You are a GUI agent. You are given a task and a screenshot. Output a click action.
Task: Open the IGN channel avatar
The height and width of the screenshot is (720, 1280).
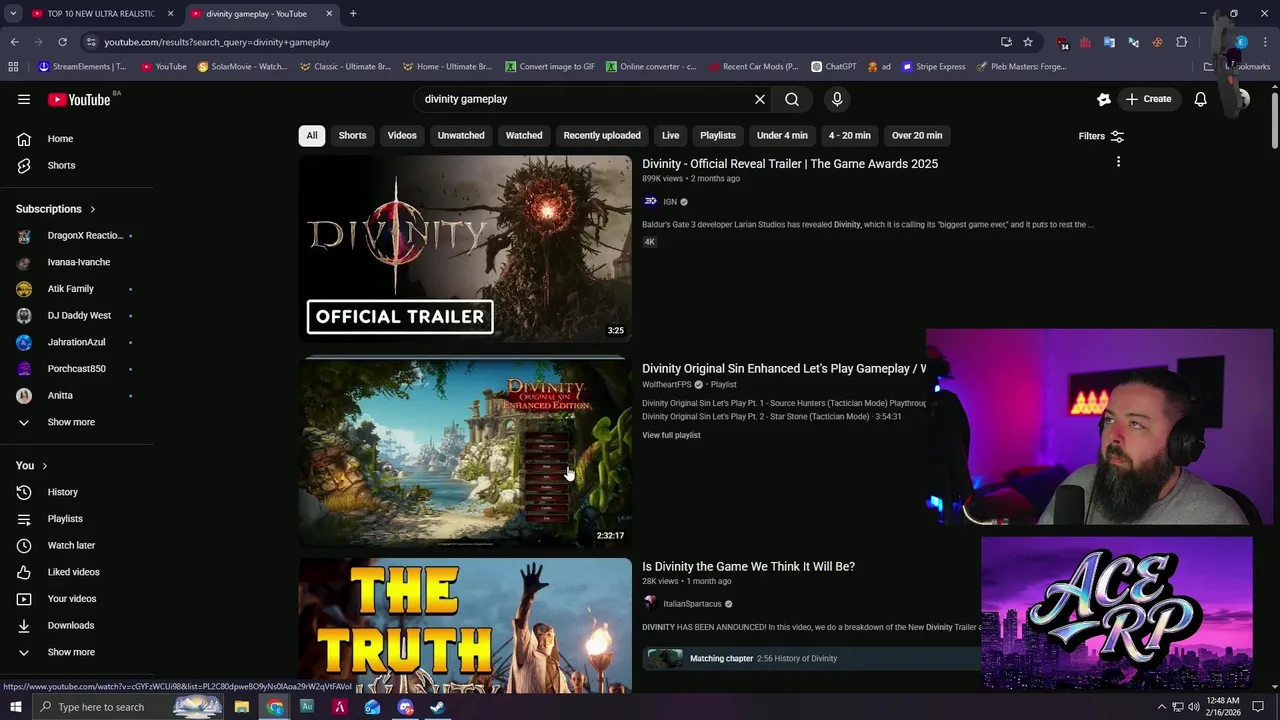(650, 201)
